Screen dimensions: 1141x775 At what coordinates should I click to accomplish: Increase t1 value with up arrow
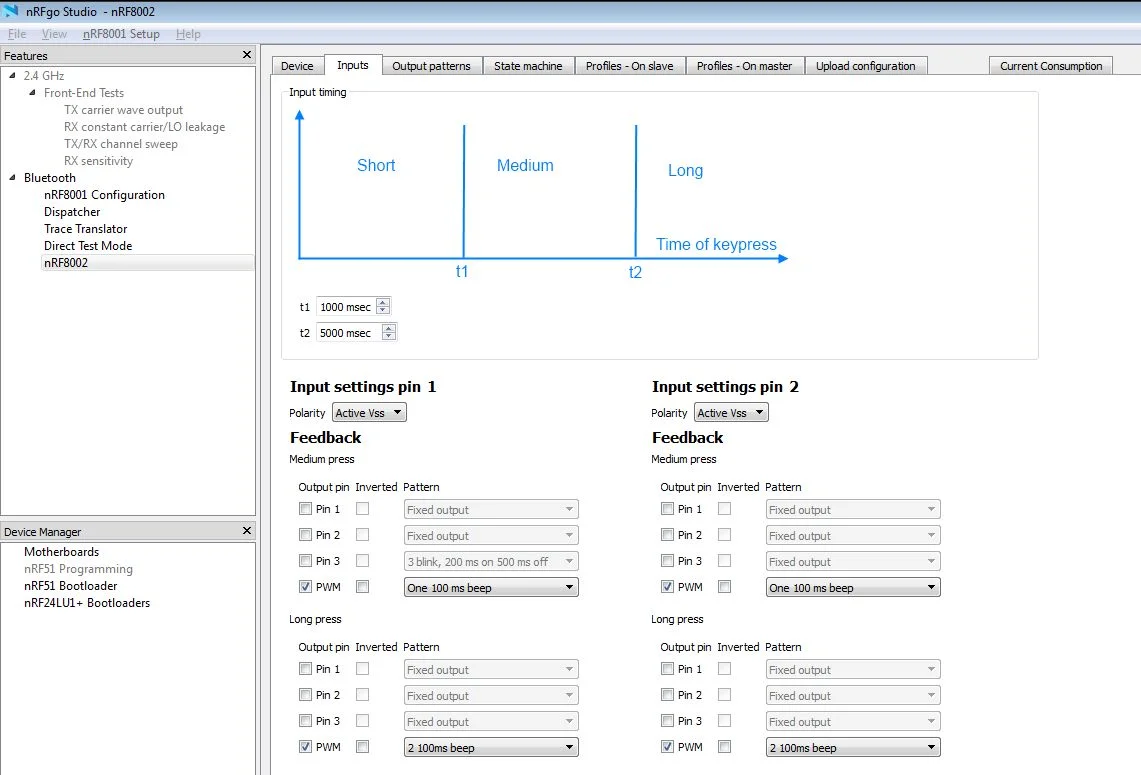383,302
